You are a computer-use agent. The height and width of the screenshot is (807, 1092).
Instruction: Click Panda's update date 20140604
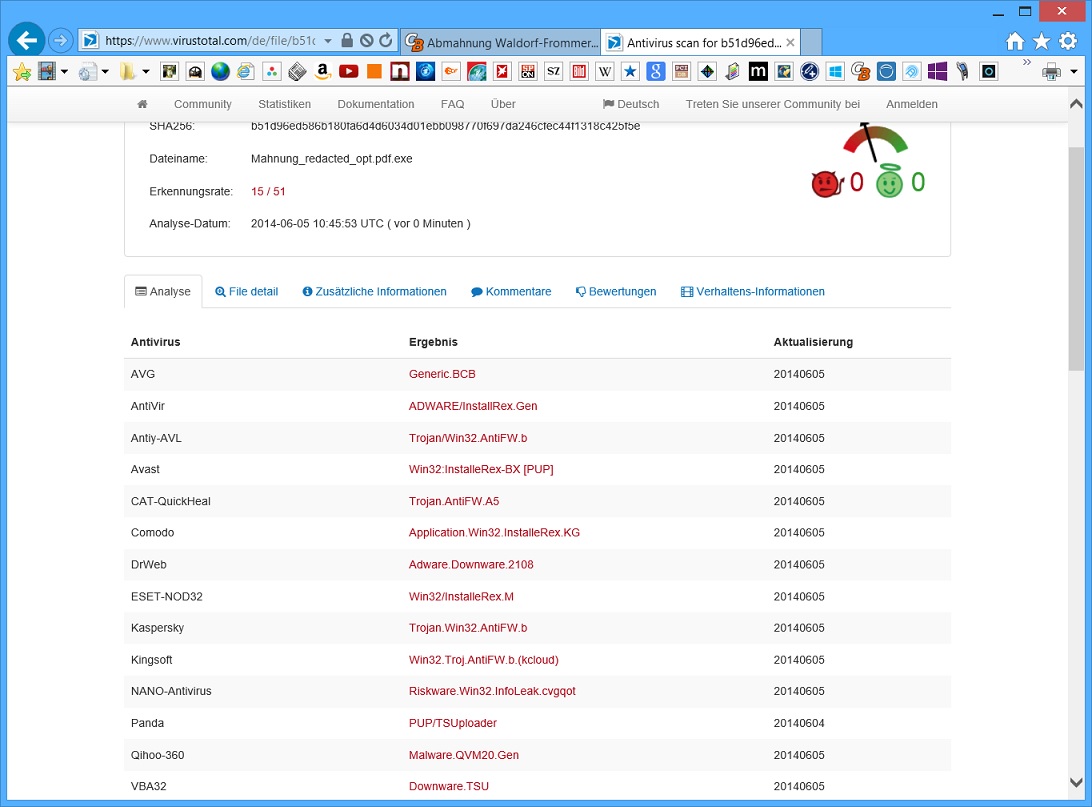(x=799, y=723)
